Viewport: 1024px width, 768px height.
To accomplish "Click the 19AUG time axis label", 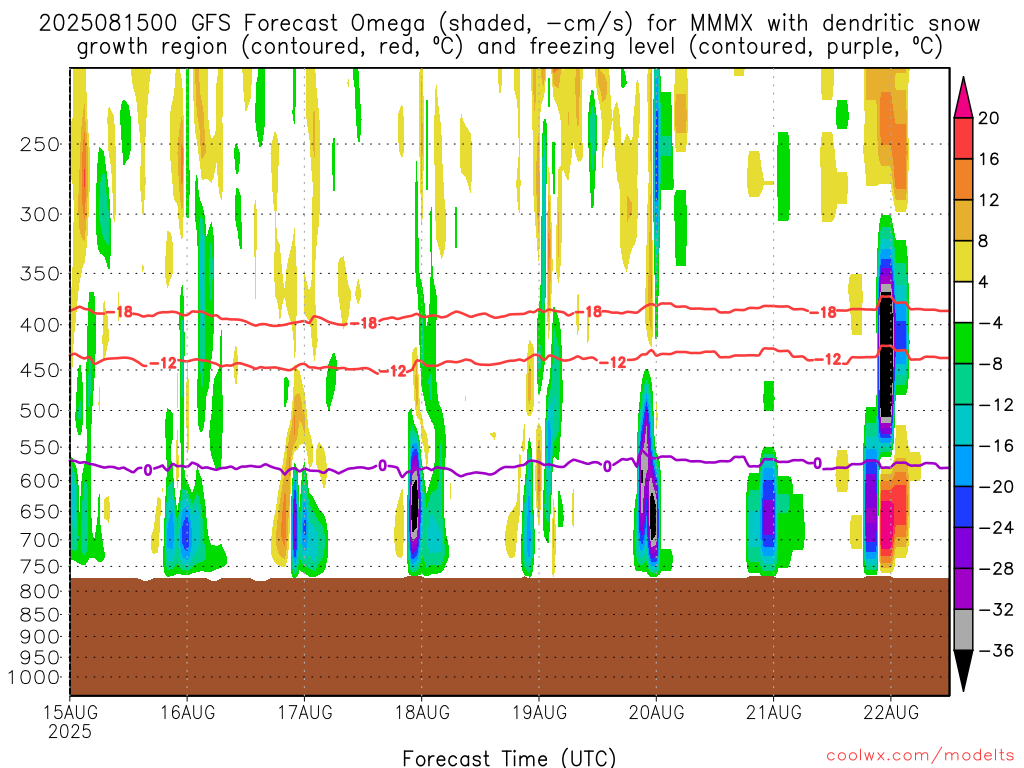I will pyautogui.click(x=539, y=712).
